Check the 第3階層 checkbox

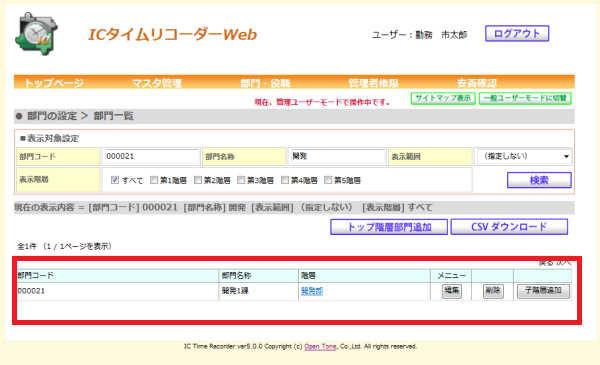click(x=241, y=180)
